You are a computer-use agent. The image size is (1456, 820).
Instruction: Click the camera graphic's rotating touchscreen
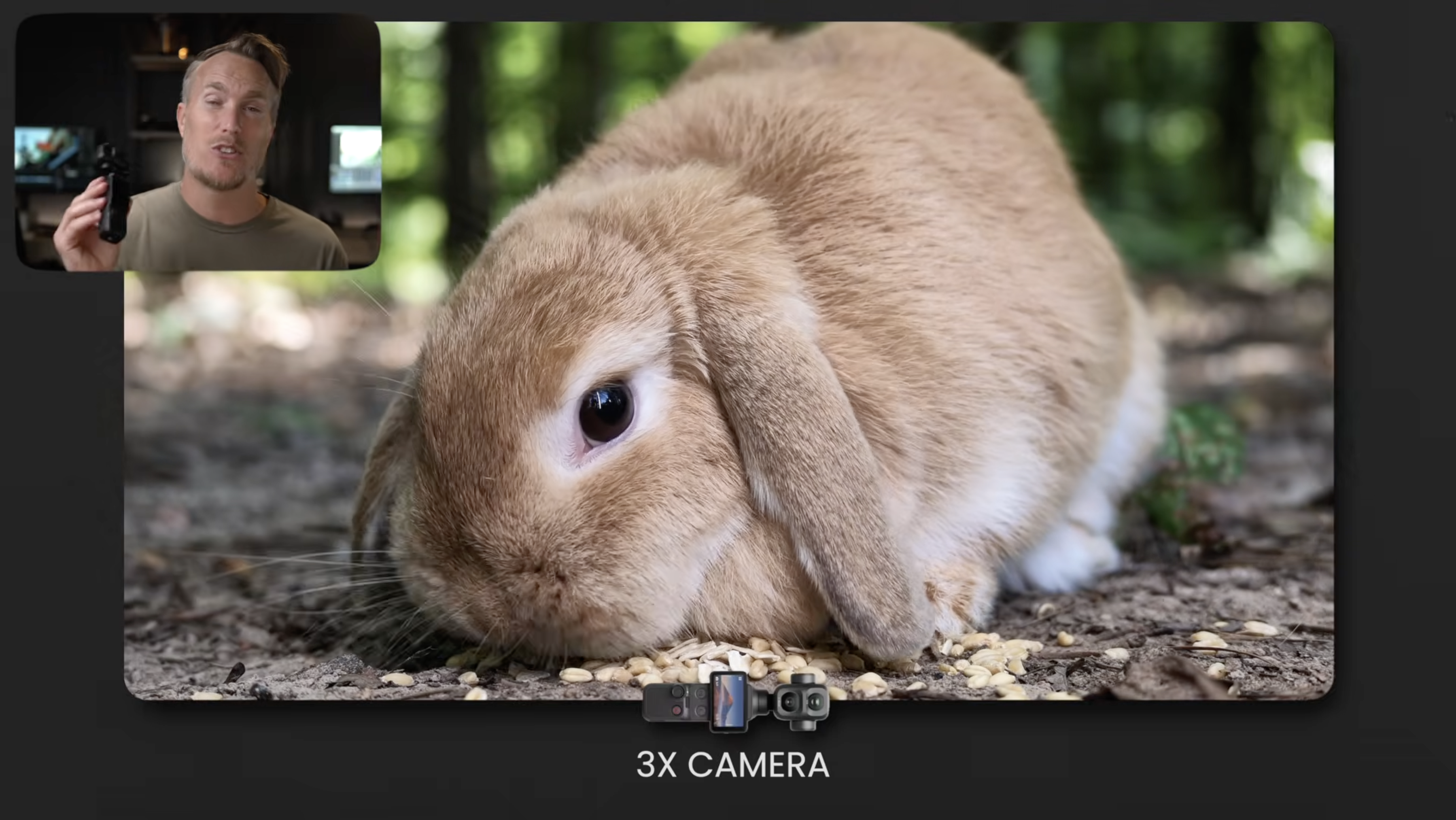pos(729,703)
